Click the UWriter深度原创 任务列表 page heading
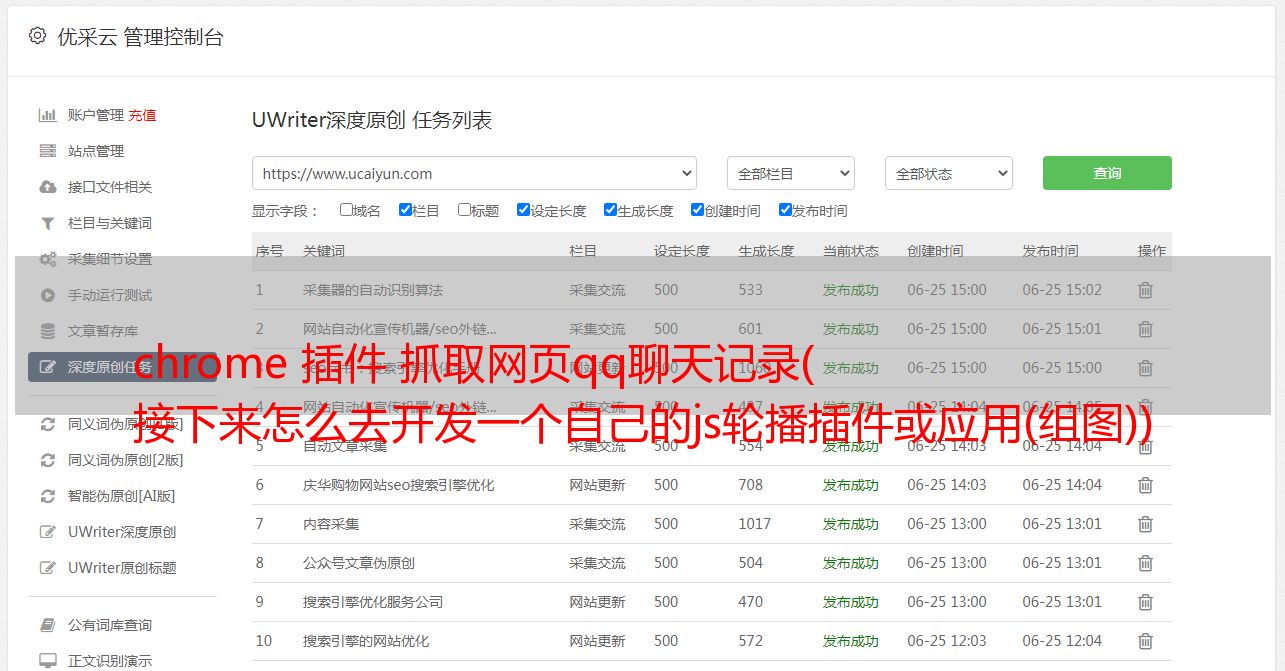The image size is (1285, 671). click(372, 120)
